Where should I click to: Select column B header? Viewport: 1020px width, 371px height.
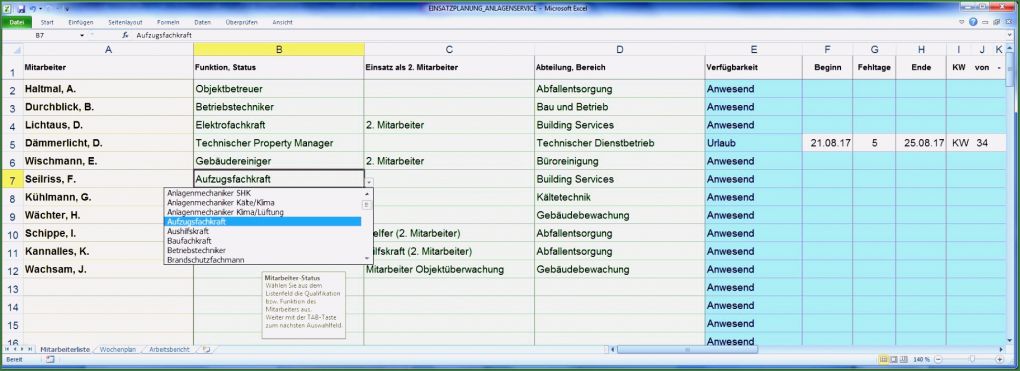tap(278, 49)
